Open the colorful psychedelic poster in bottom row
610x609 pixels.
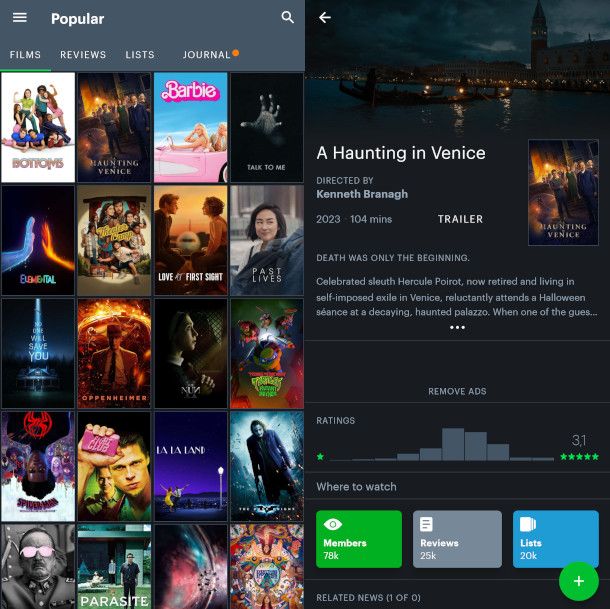pos(267,567)
